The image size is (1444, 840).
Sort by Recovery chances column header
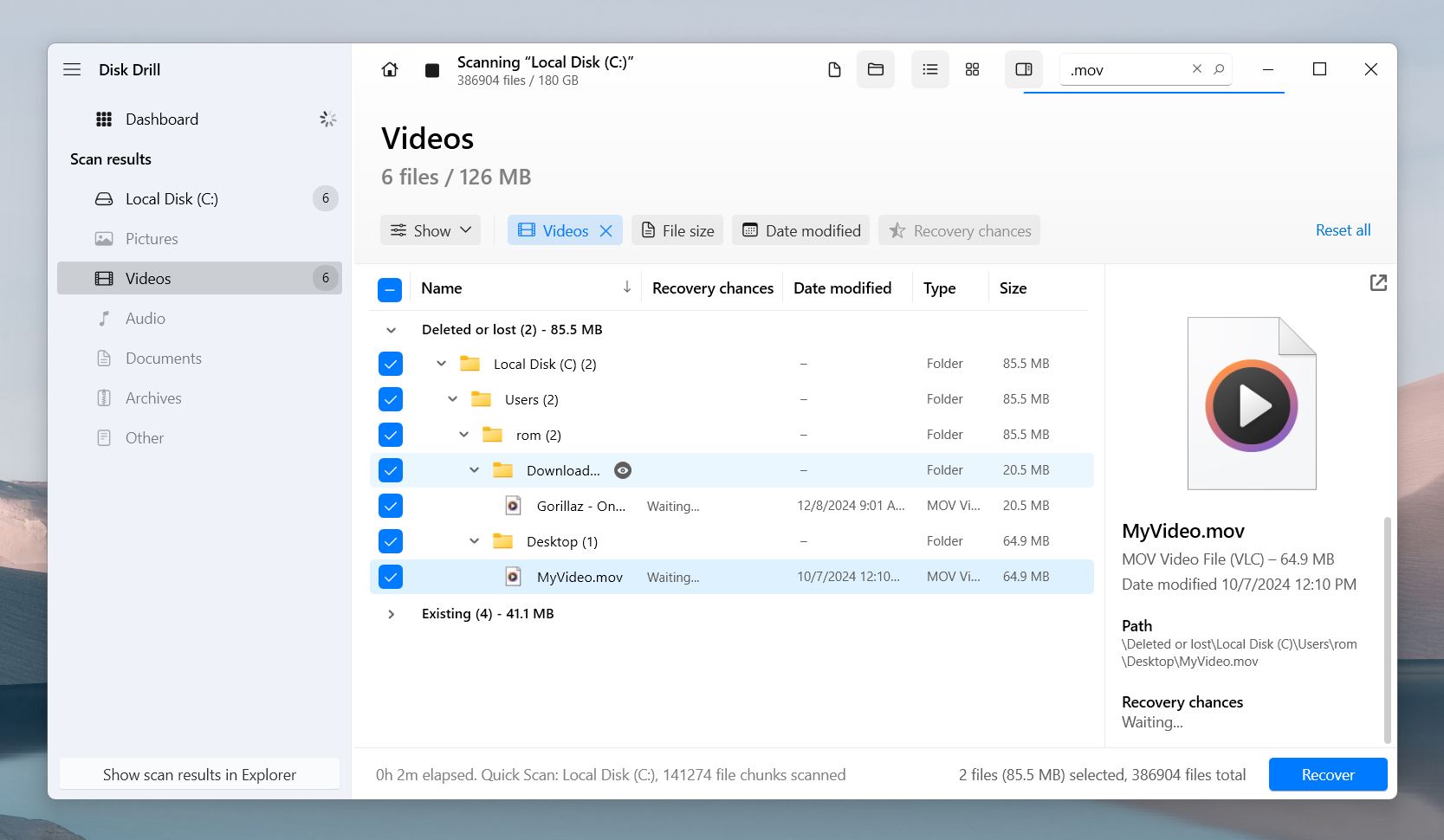point(713,288)
